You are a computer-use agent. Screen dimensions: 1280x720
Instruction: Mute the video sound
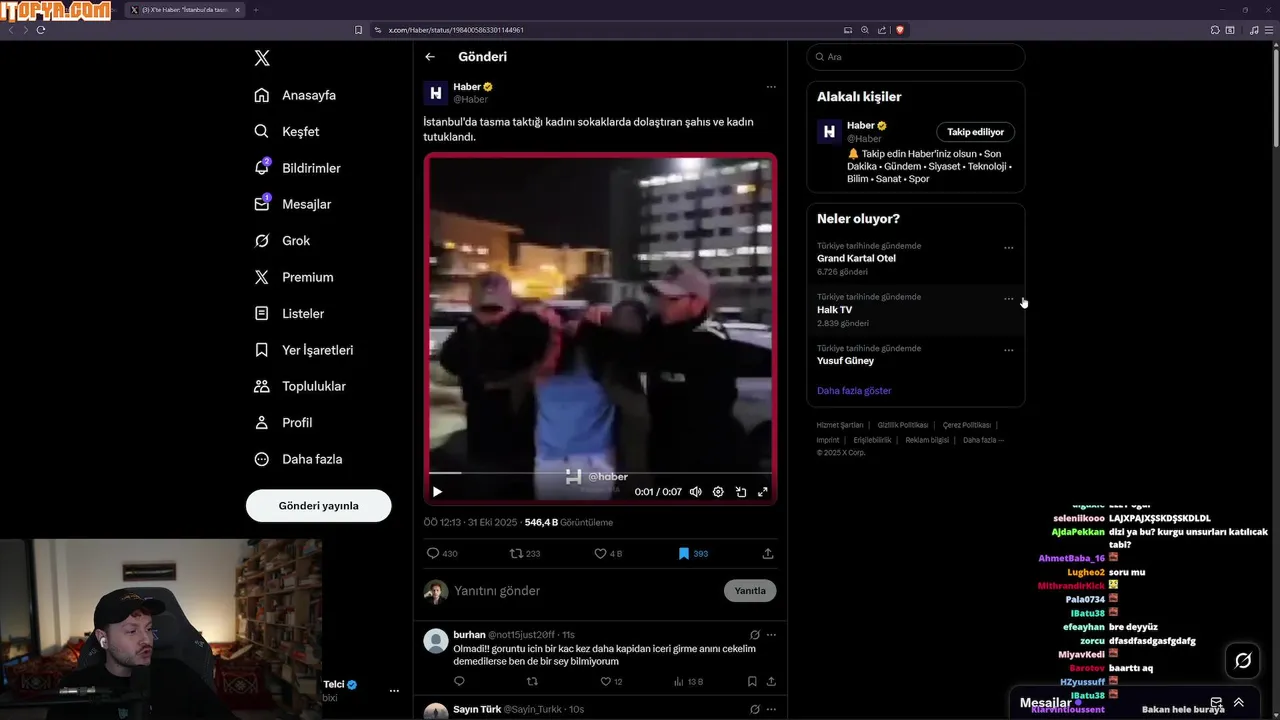[696, 492]
